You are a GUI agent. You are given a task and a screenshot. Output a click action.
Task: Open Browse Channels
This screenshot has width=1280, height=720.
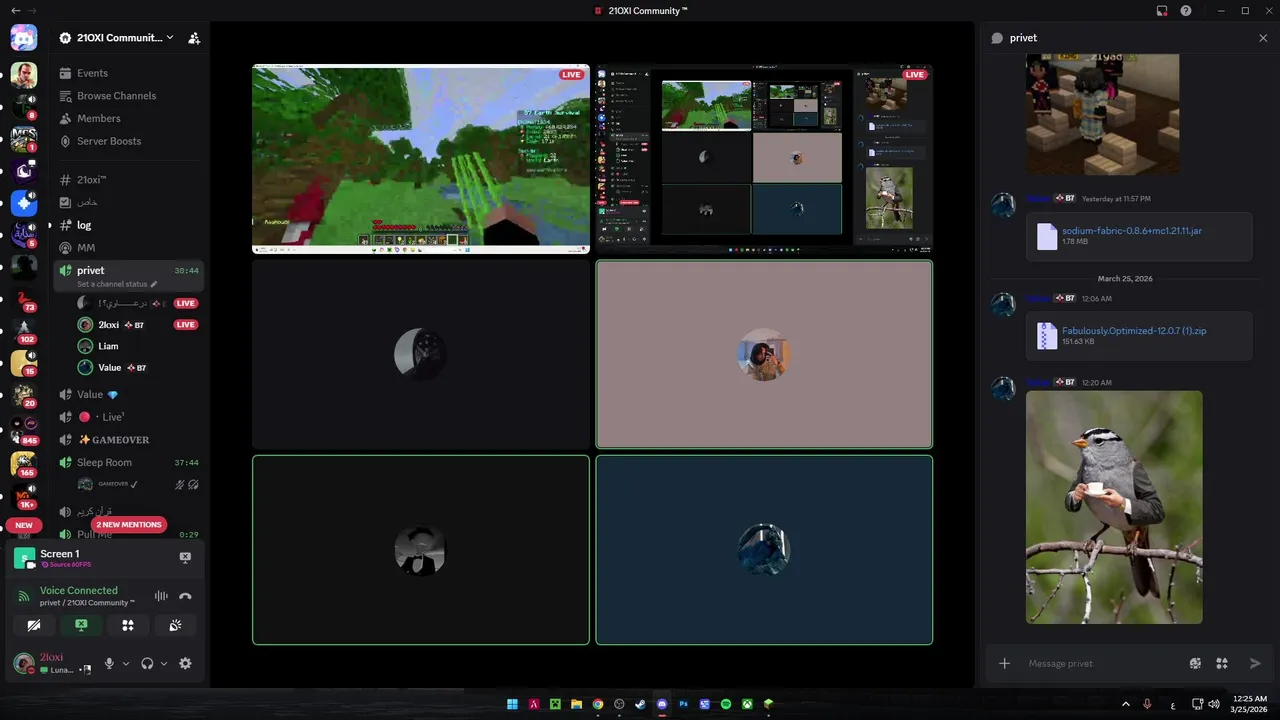pyautogui.click(x=128, y=96)
